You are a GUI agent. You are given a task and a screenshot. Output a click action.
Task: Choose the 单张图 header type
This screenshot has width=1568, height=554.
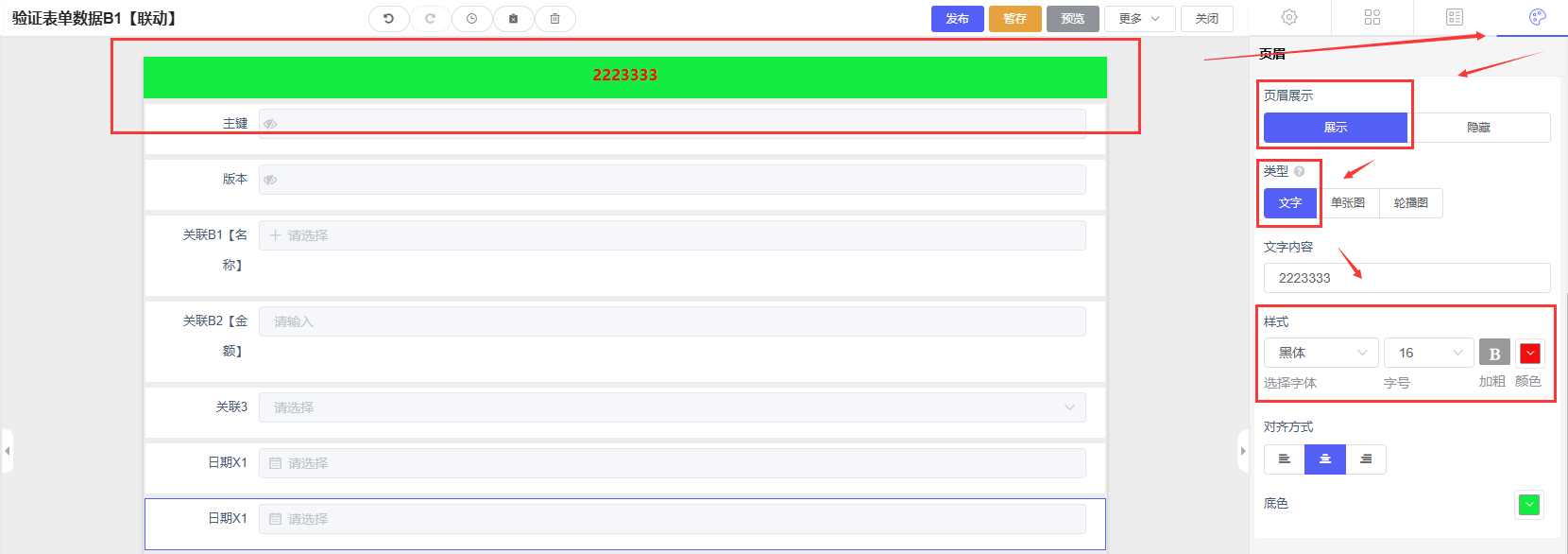1348,203
